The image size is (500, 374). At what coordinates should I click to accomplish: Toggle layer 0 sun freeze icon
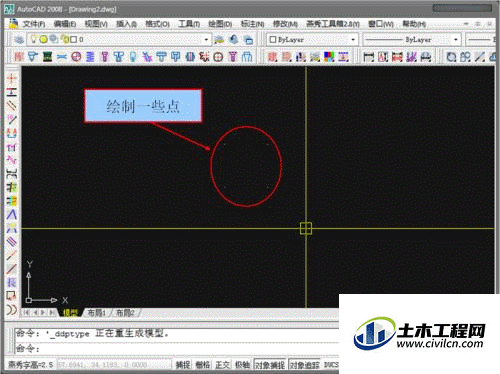[x=44, y=39]
